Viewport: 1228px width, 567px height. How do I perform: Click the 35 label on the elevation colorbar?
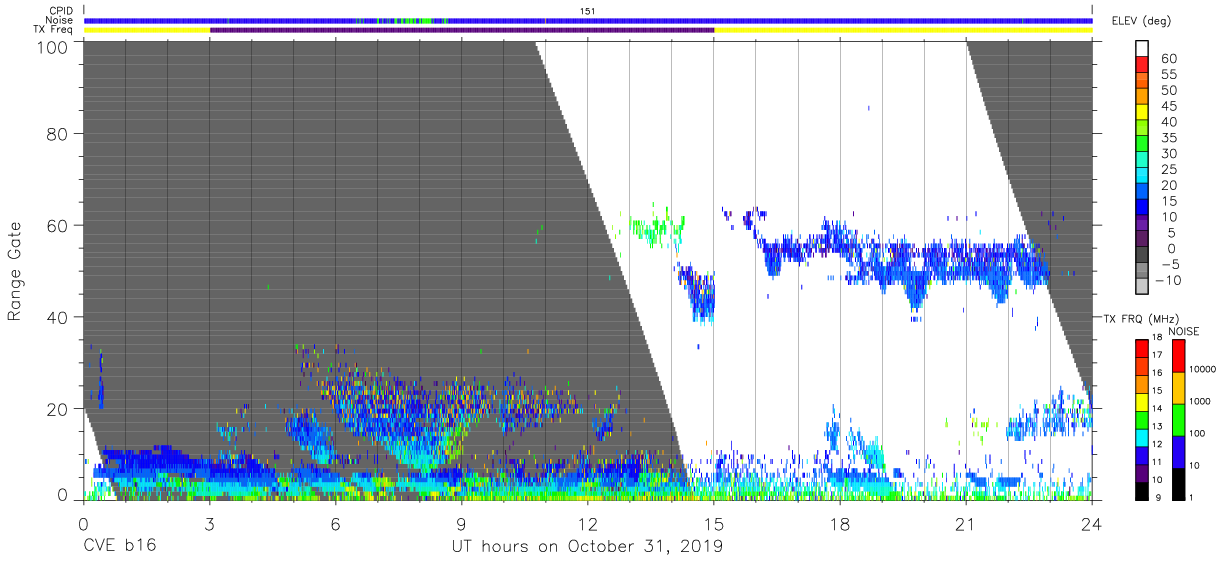[x=1168, y=138]
